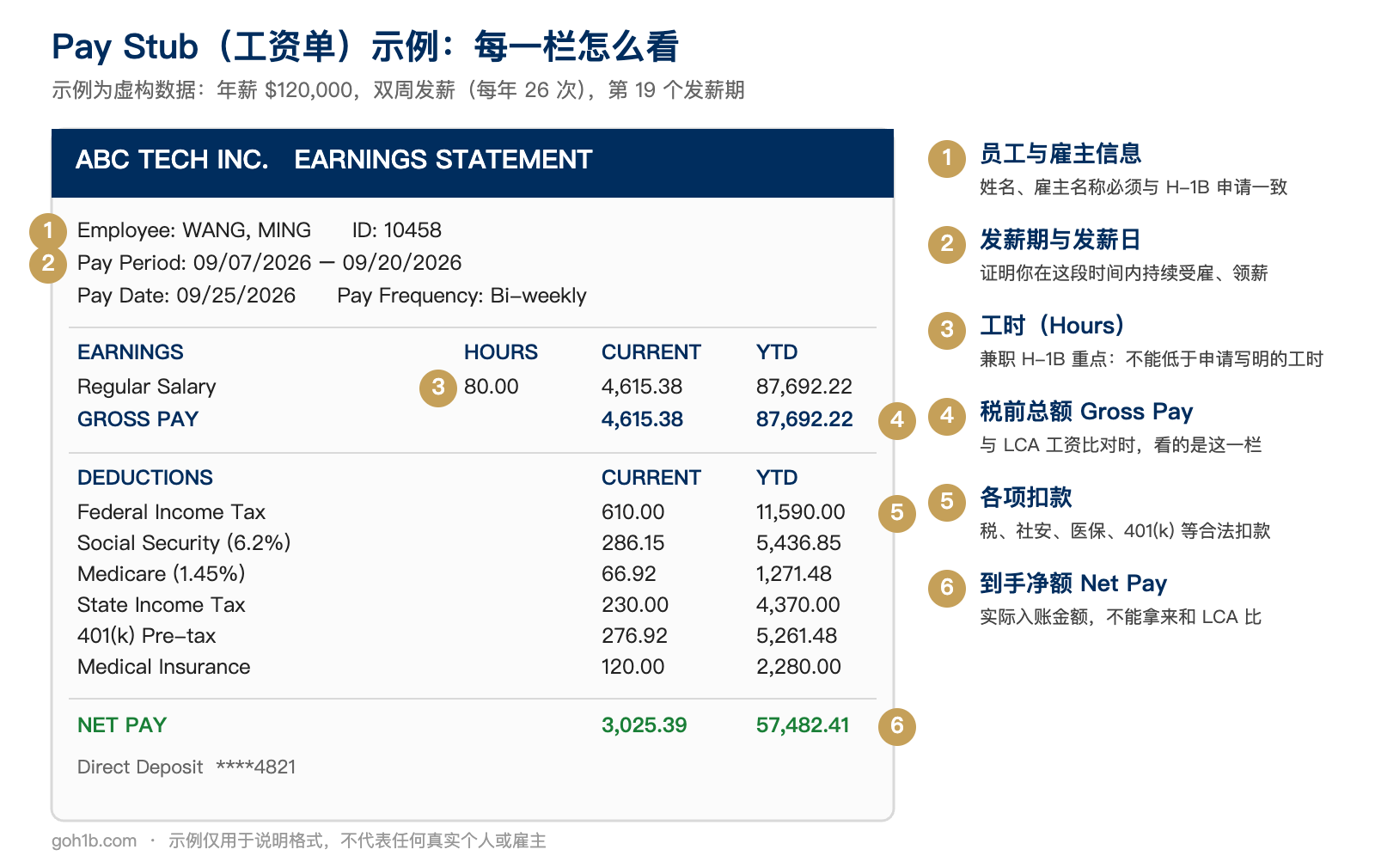This screenshot has height=868, width=1375.
Task: Select the note '与 LCA 工资比对时,看的是这一栏'
Action: pos(1121,445)
